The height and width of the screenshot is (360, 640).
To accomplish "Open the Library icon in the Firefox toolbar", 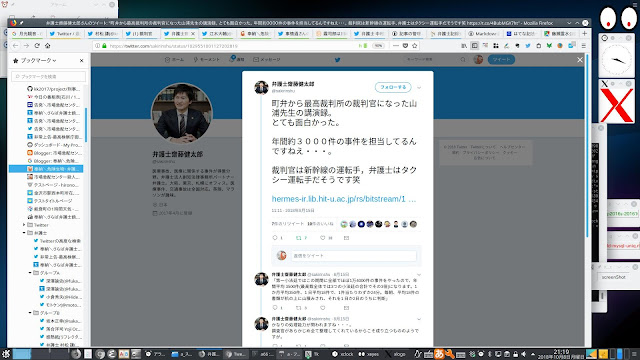I will click(464, 46).
